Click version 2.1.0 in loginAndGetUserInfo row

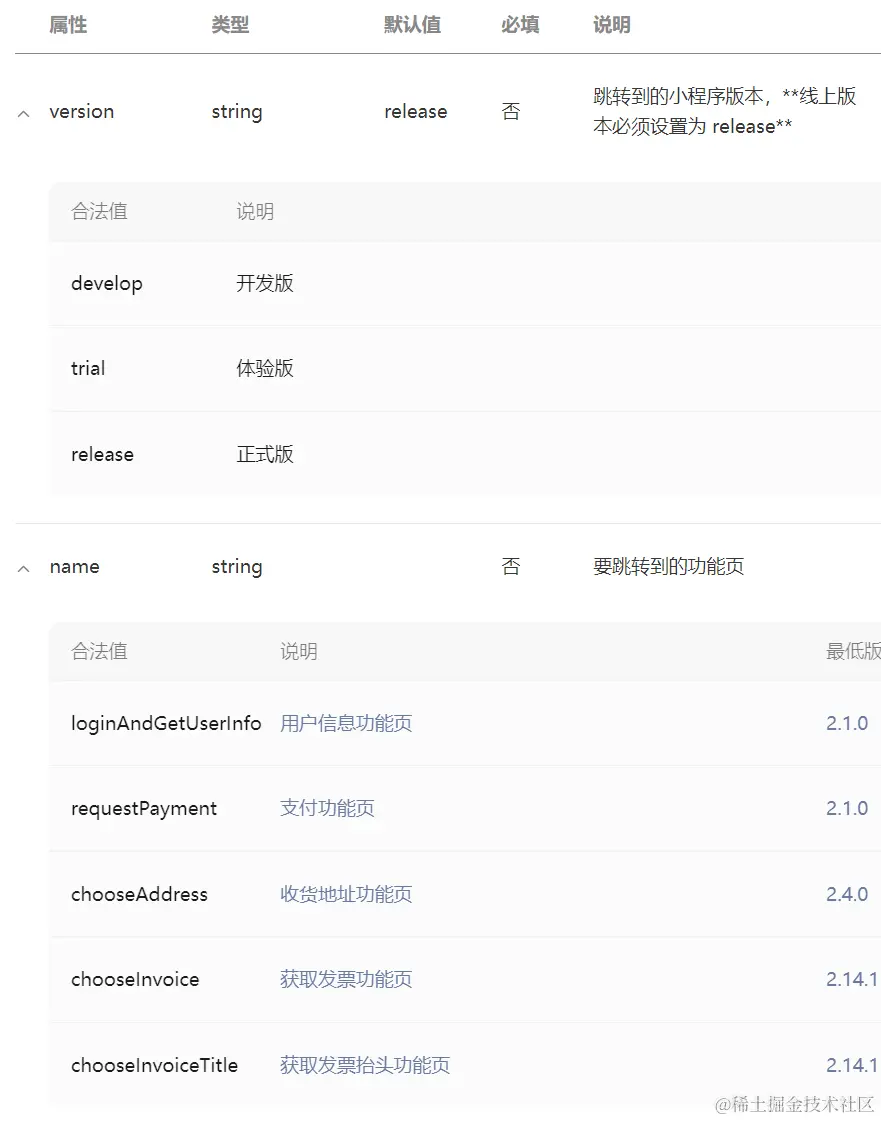(847, 723)
